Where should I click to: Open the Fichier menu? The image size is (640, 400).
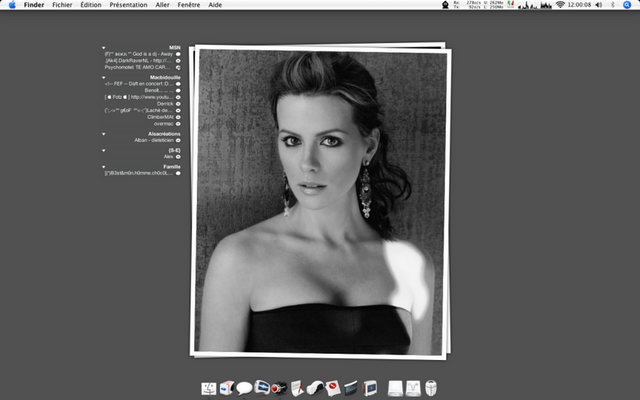point(62,5)
